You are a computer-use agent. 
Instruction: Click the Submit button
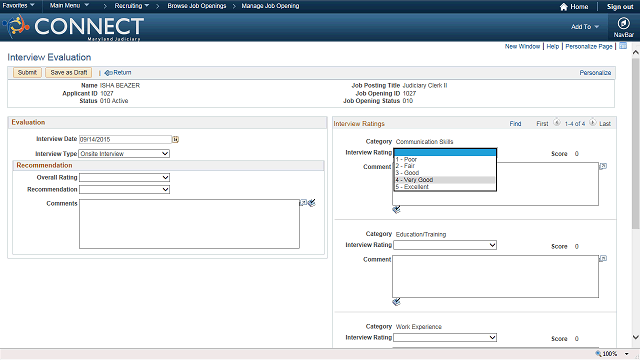(27, 73)
